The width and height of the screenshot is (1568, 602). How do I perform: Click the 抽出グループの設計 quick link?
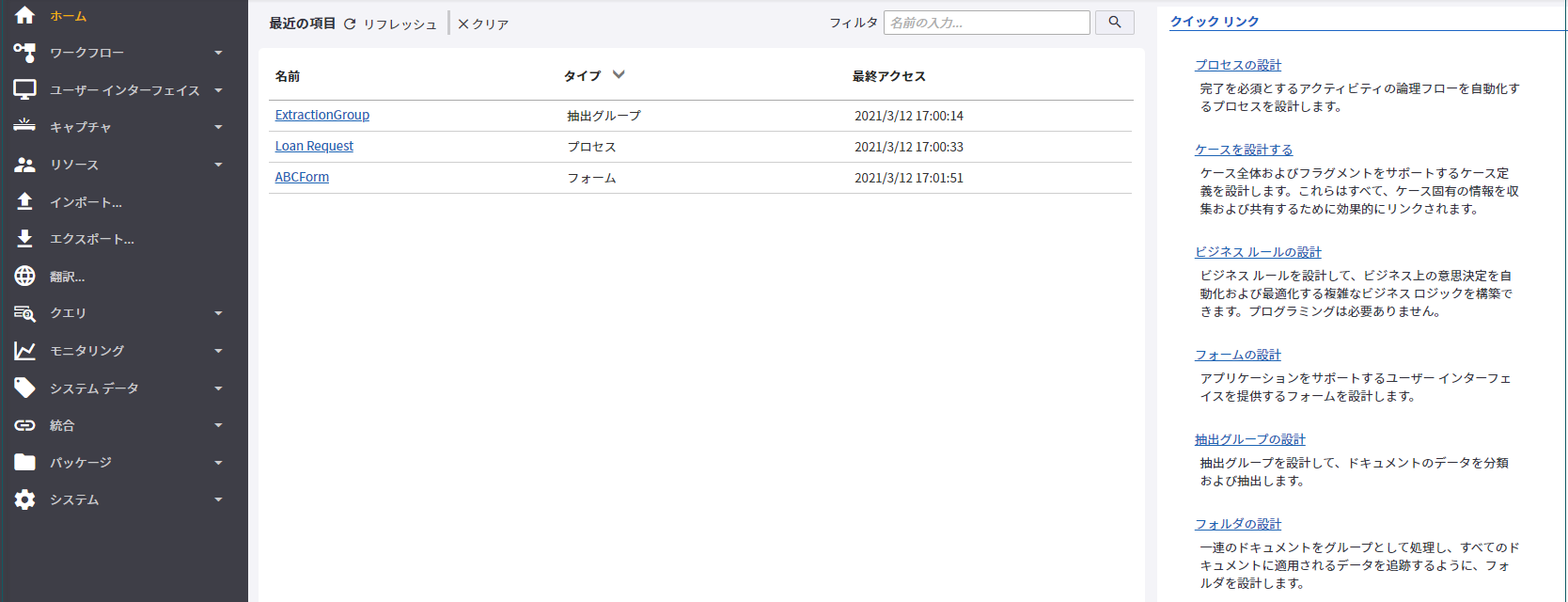point(1250,439)
